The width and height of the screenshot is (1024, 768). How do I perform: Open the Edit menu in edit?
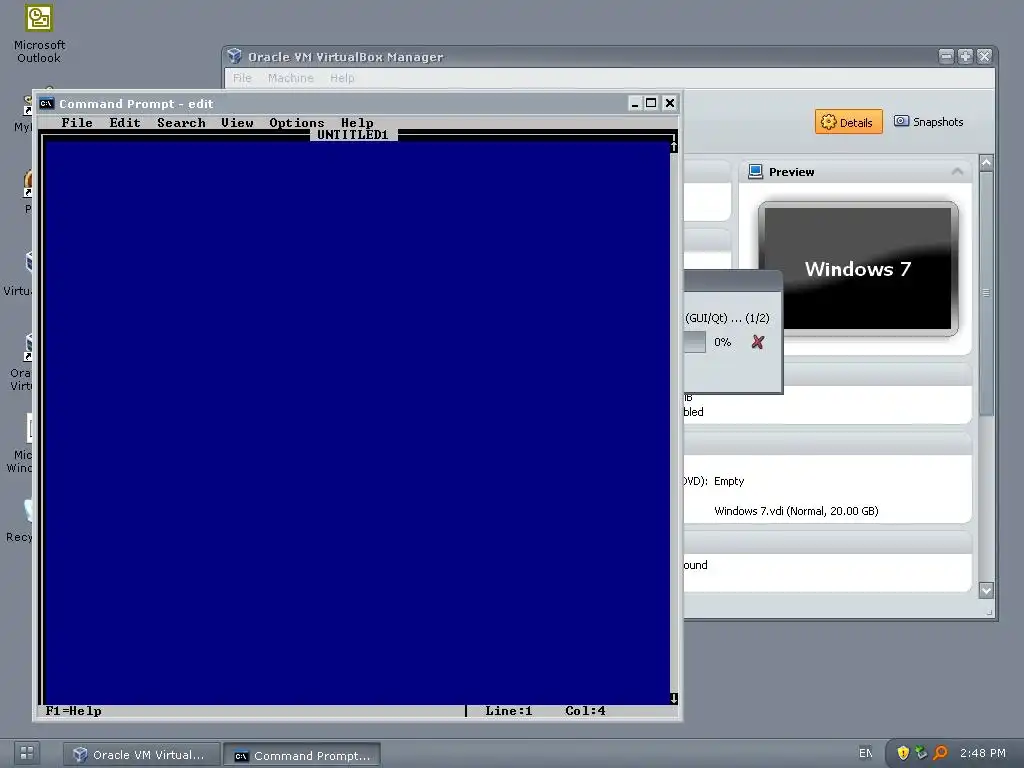coord(125,123)
